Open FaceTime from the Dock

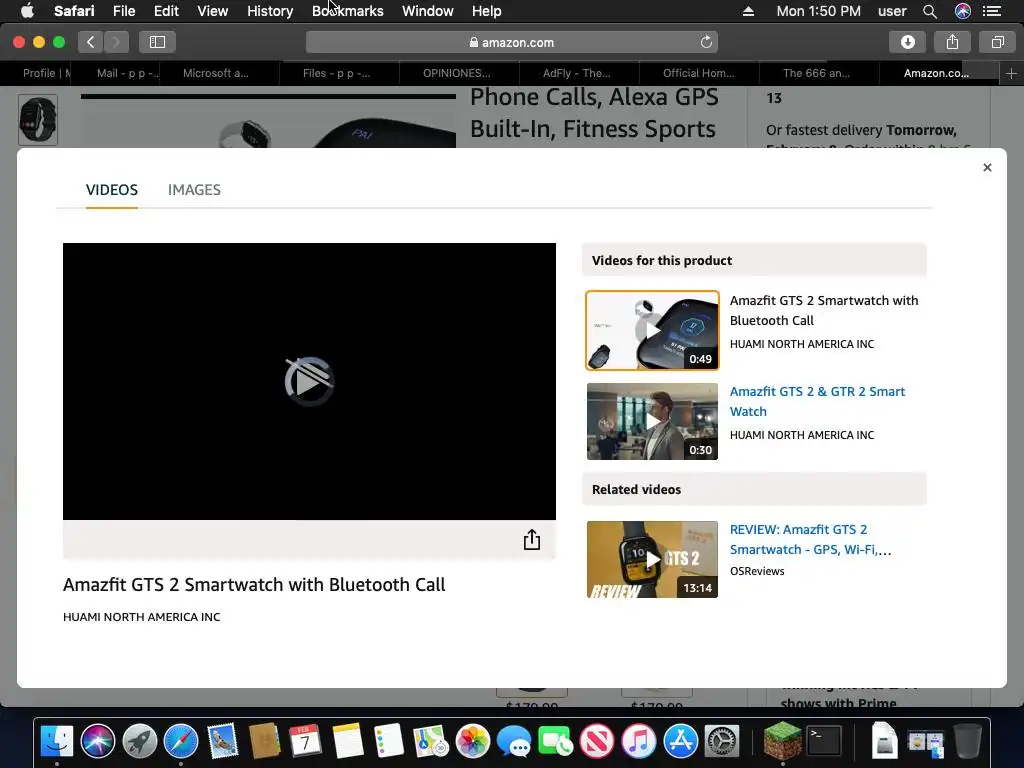(x=555, y=741)
